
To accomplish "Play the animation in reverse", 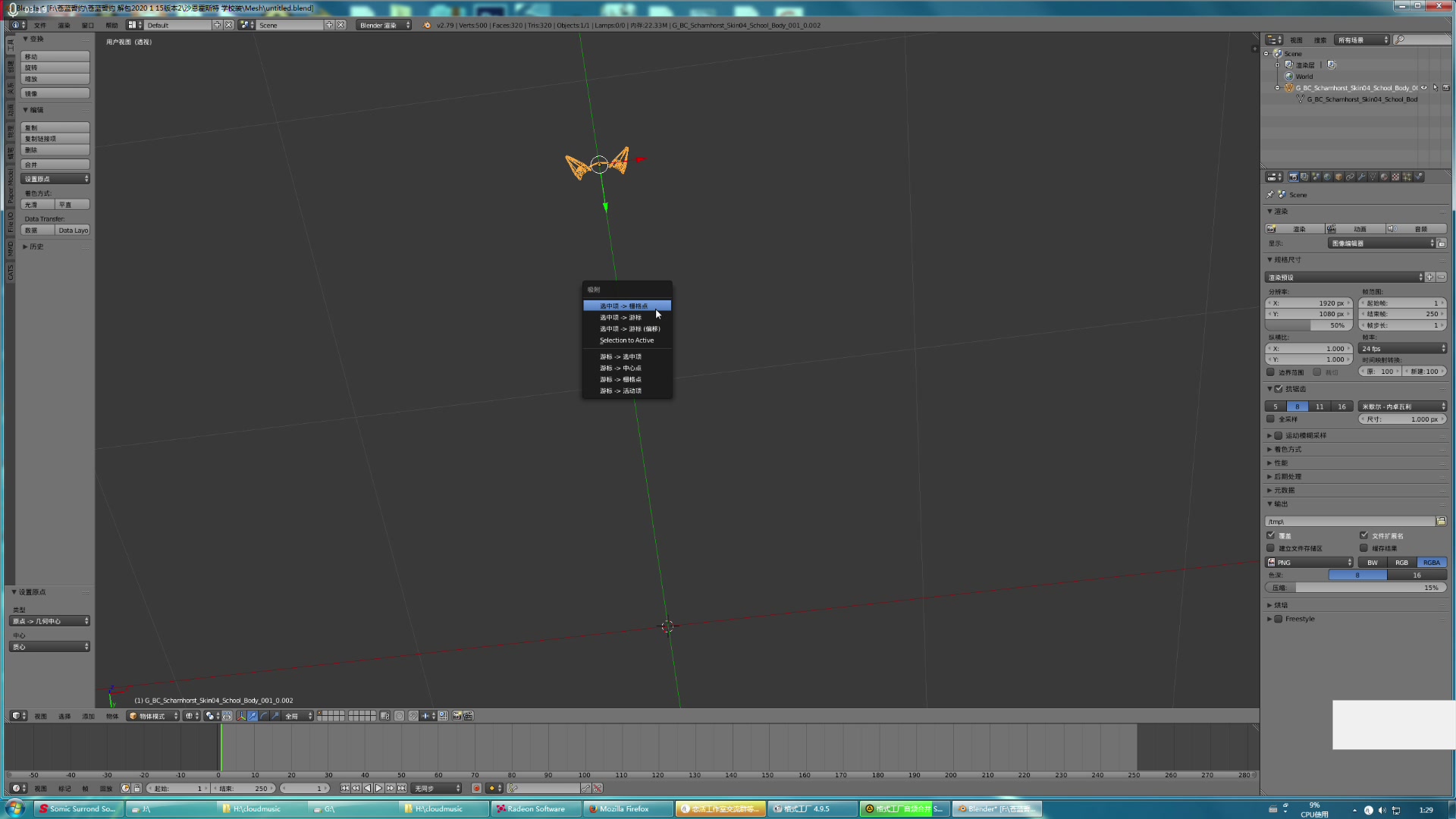I will coord(368,788).
